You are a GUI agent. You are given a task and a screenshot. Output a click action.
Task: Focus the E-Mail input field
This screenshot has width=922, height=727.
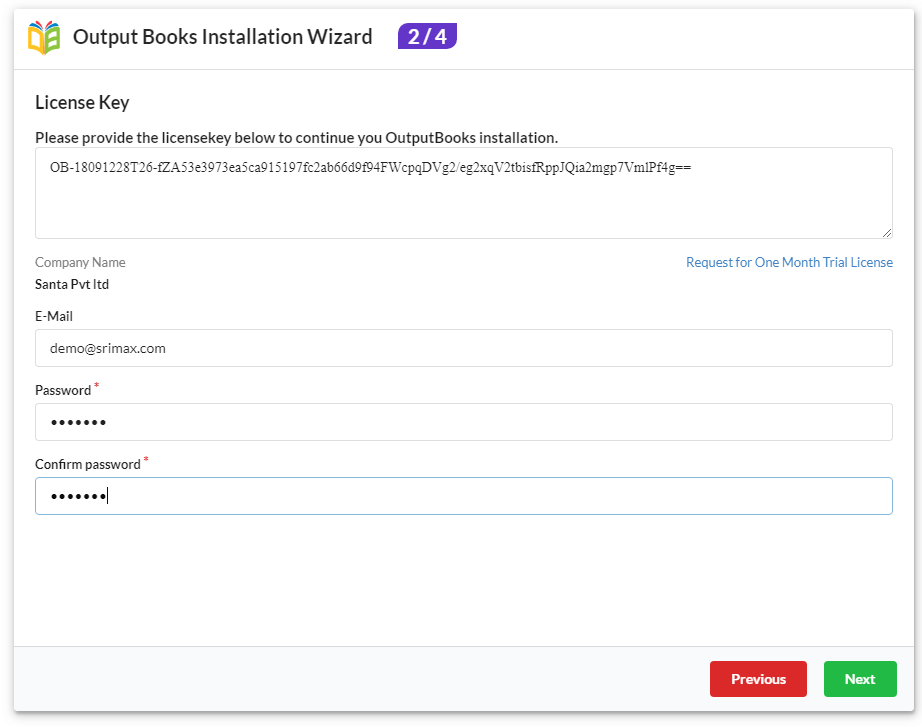point(463,348)
